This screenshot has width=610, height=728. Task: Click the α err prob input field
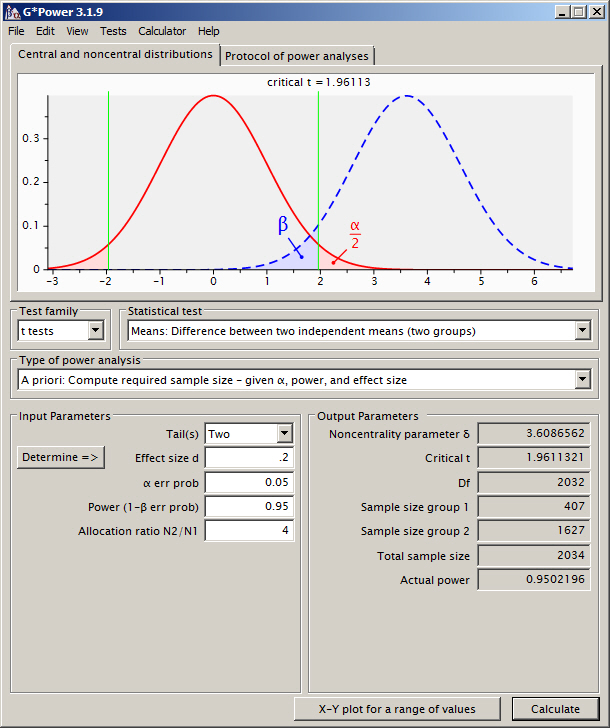249,482
